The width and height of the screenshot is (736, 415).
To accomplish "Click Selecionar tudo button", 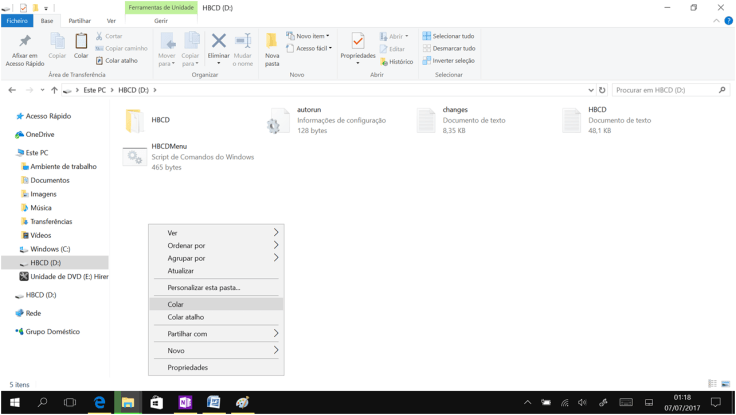I will (x=449, y=36).
